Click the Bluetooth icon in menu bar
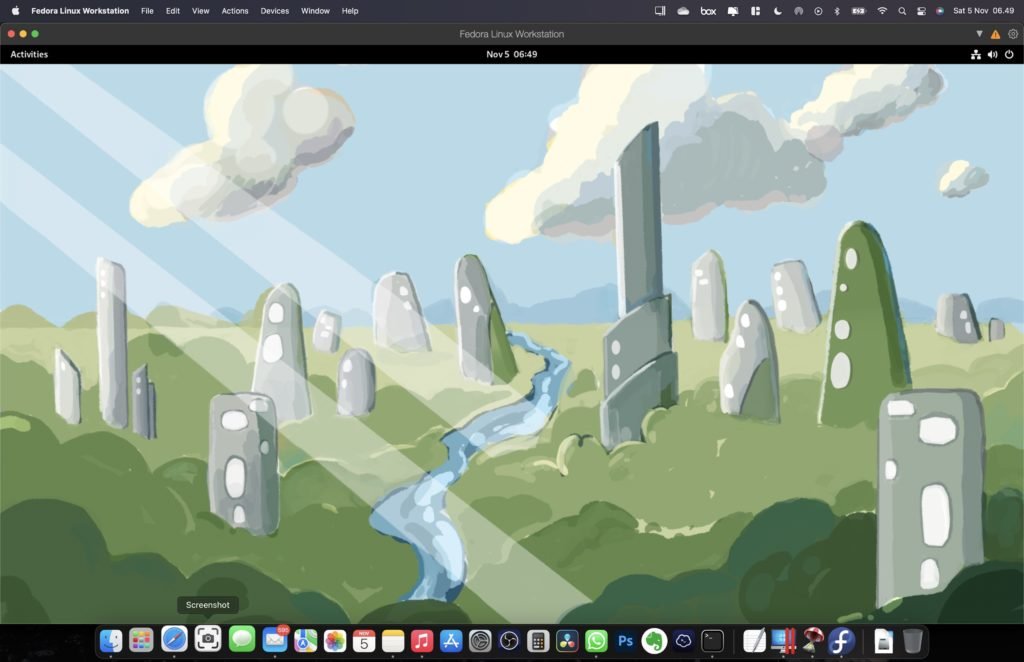 click(x=837, y=11)
